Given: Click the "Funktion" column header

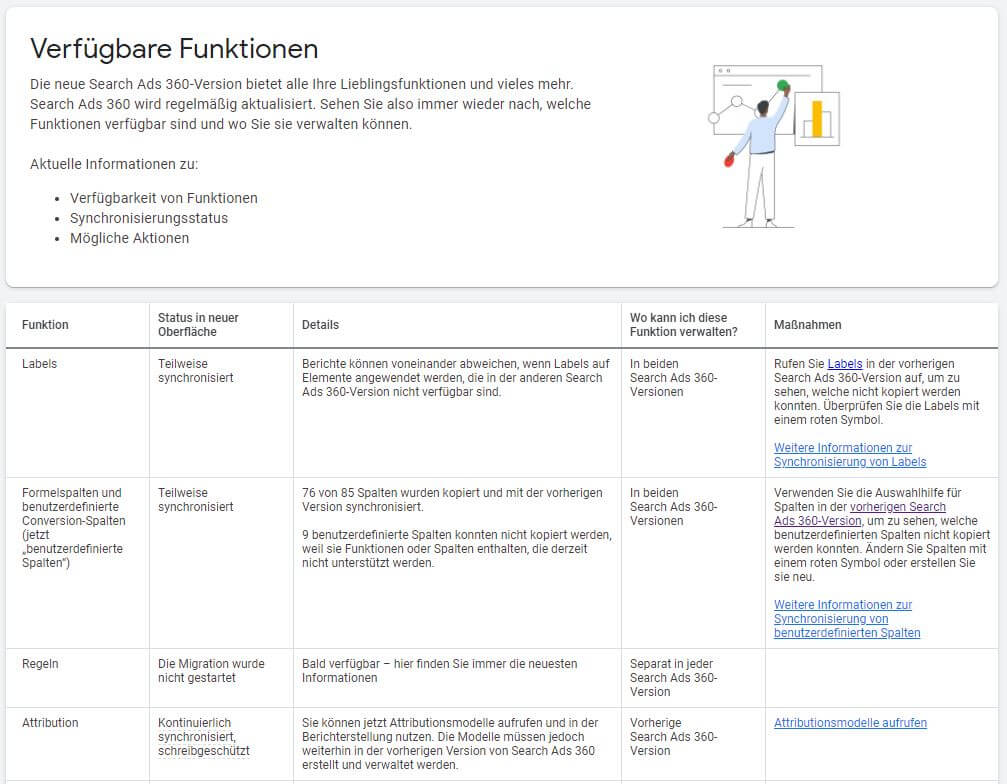Looking at the screenshot, I should point(45,325).
